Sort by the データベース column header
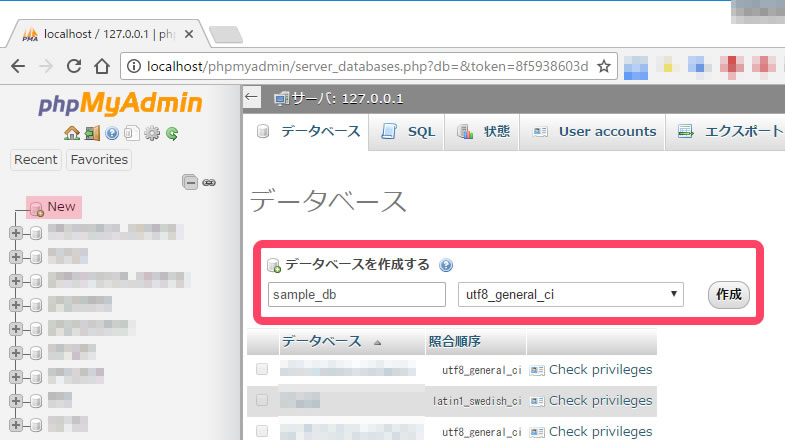 pos(321,341)
